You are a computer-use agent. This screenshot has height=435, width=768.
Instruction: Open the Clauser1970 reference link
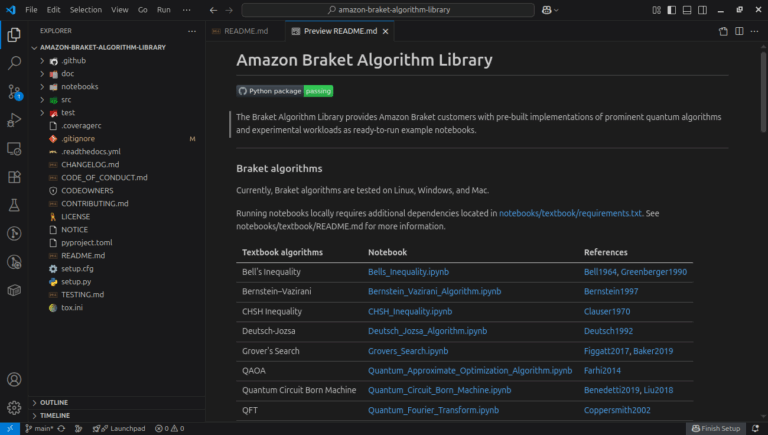607,312
